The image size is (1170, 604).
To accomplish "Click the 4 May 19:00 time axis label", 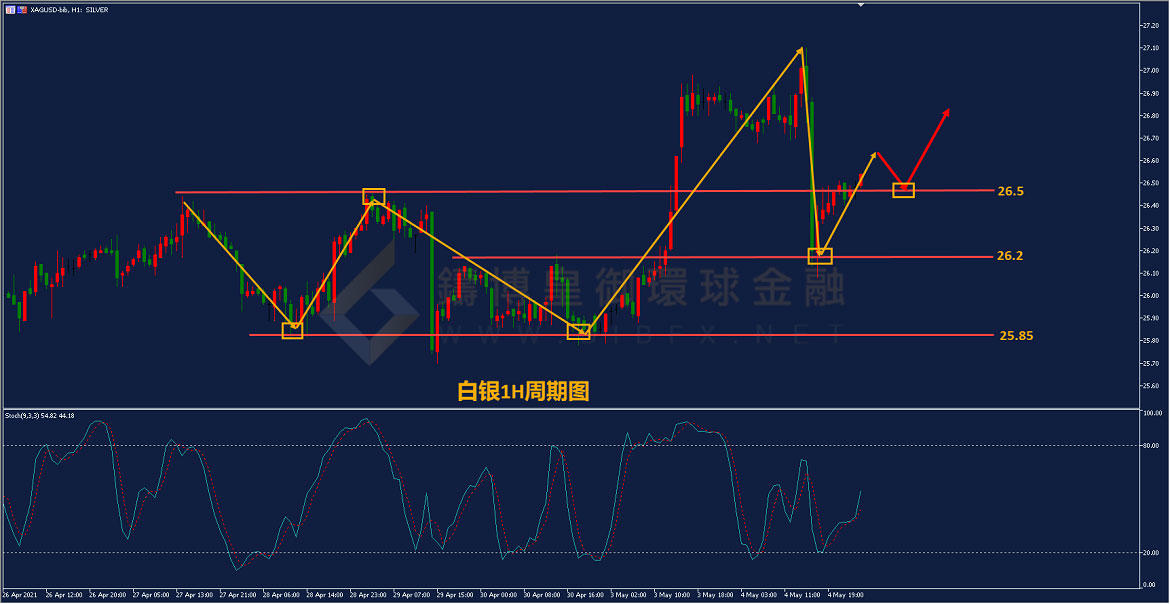I will point(848,594).
